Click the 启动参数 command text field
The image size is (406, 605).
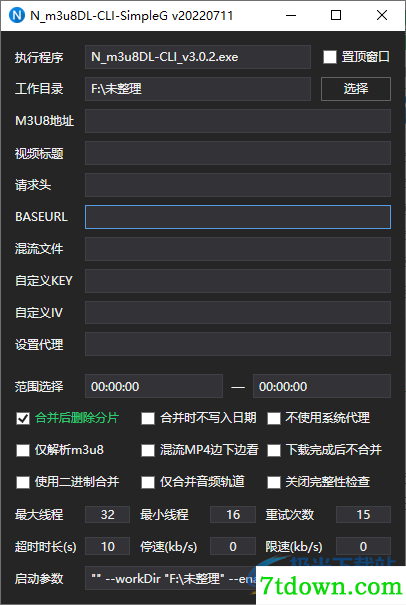point(171,578)
